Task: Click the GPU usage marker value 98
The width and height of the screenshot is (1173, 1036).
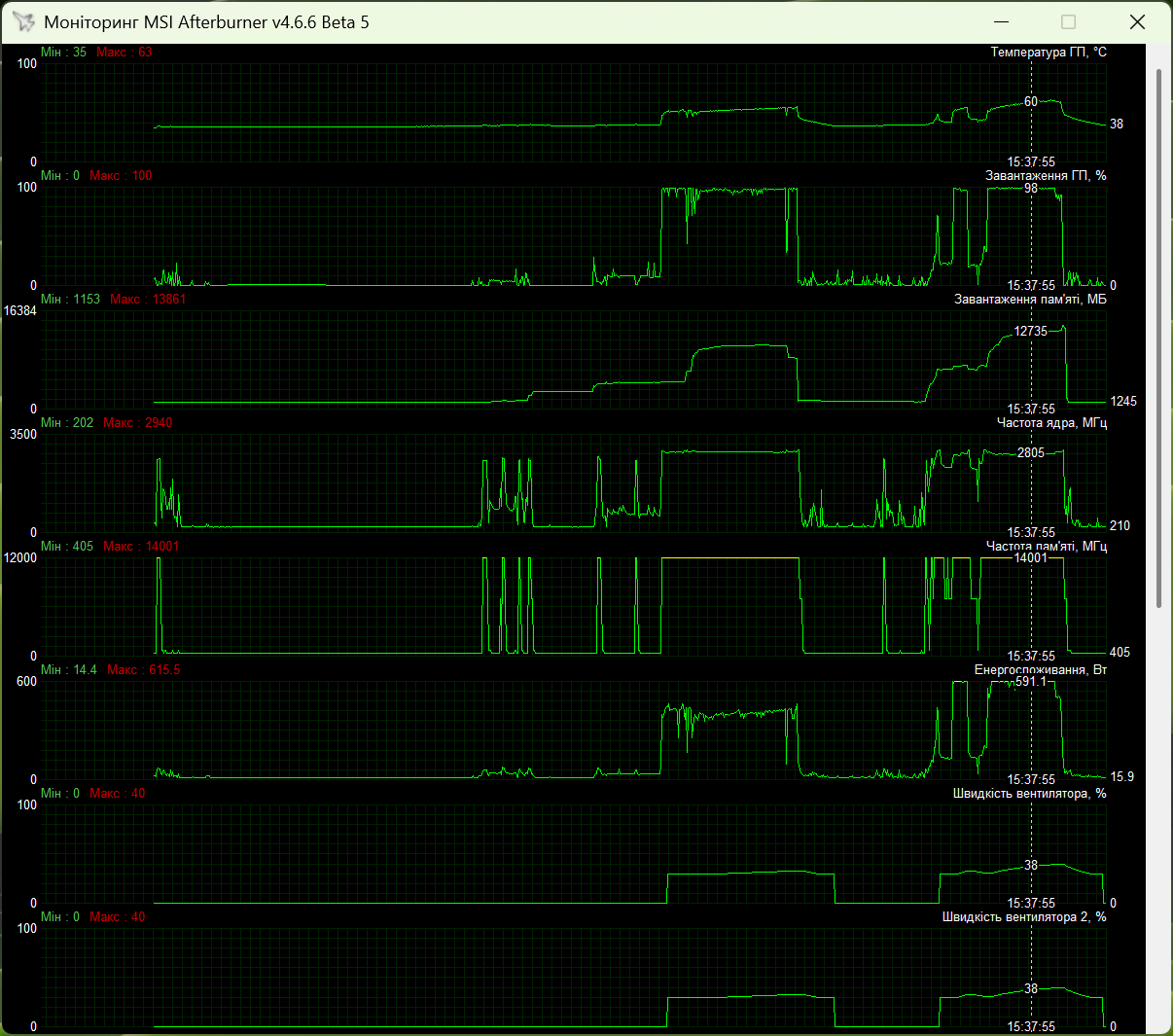Action: click(x=1031, y=189)
